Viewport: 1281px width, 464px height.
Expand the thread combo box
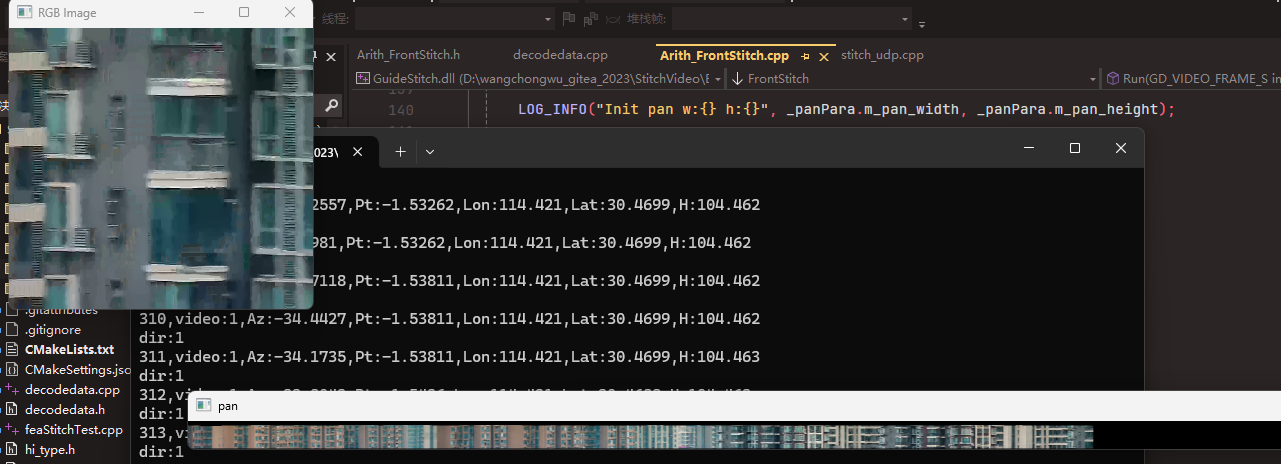tap(547, 18)
